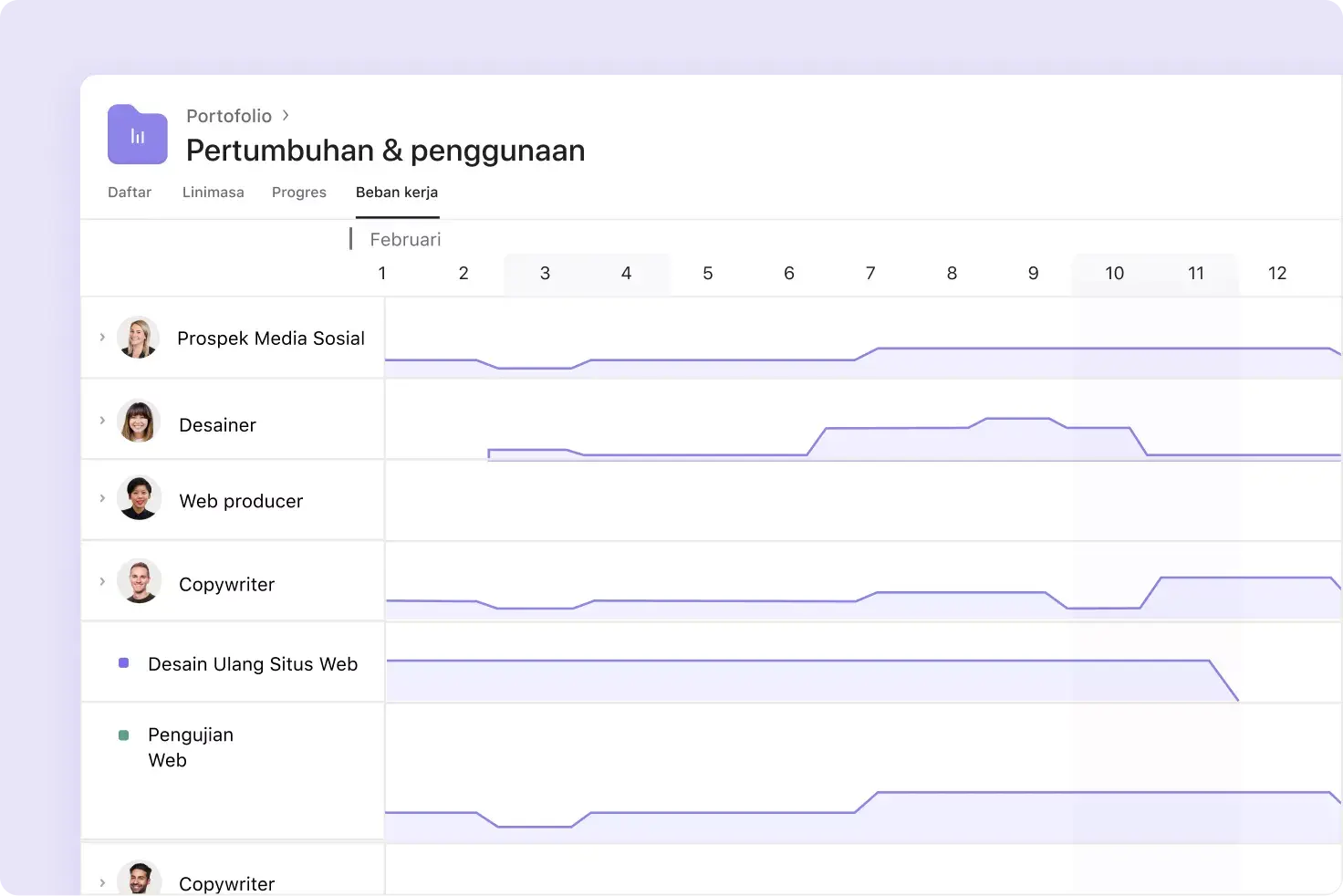This screenshot has width=1343, height=896.
Task: Click the Web producer avatar
Action: [139, 498]
